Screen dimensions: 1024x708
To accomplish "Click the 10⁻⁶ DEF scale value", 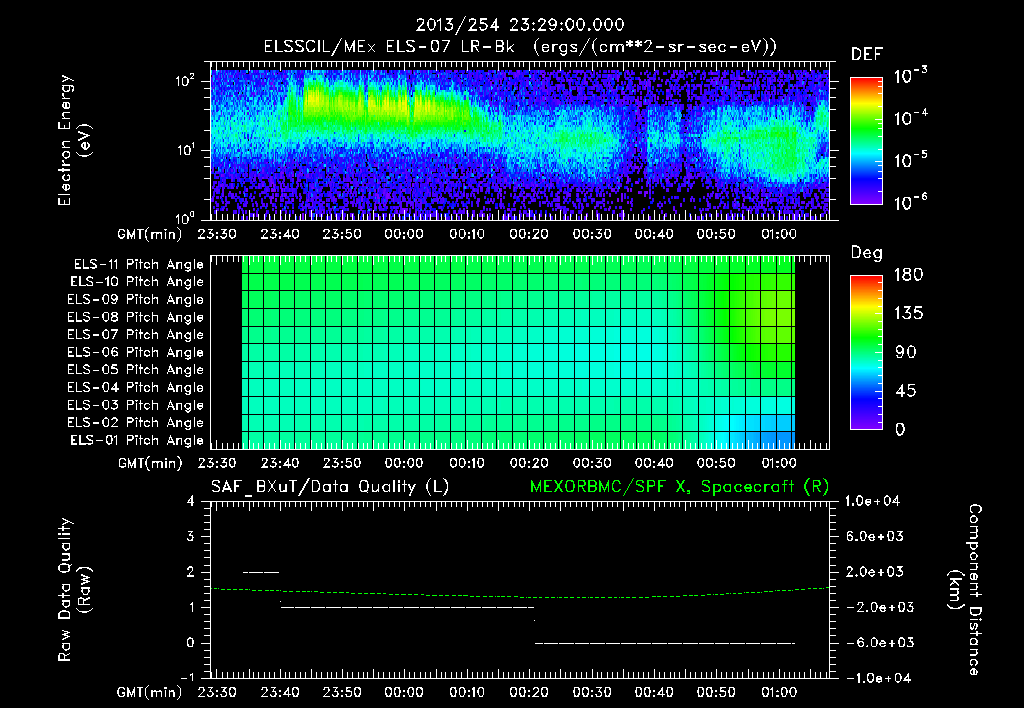I will tap(911, 202).
